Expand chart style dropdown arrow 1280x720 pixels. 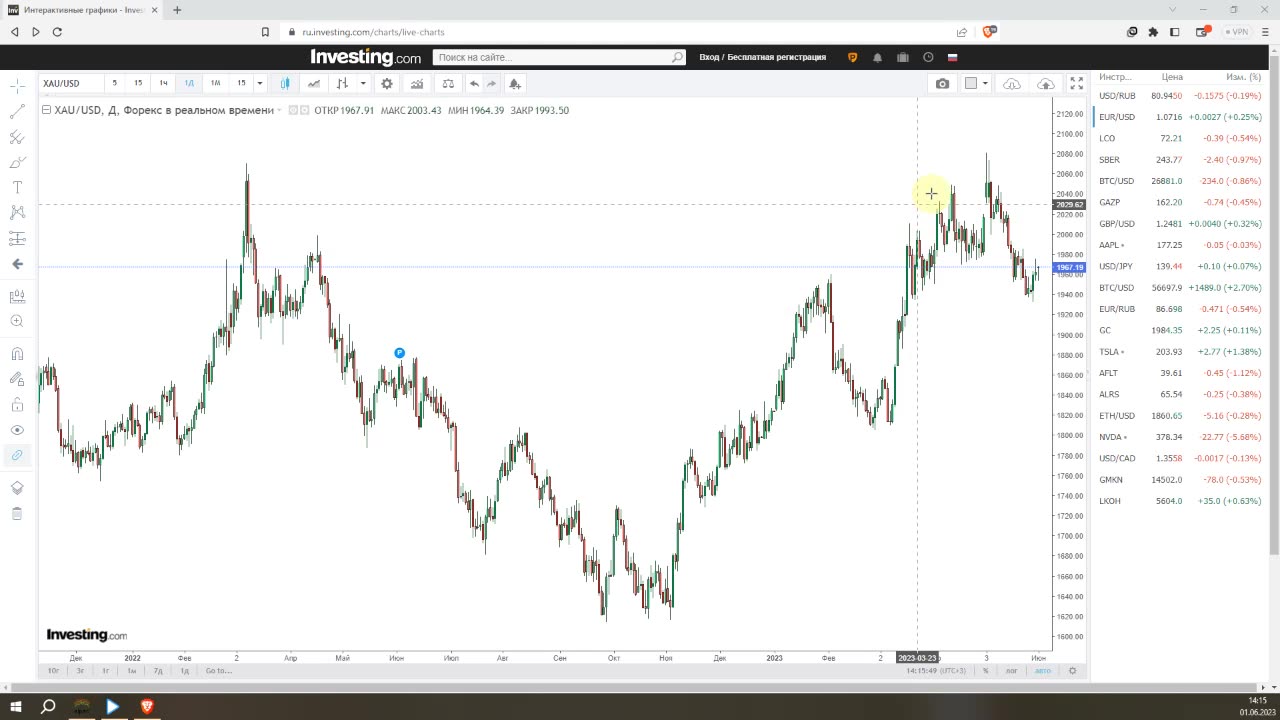pyautogui.click(x=363, y=83)
